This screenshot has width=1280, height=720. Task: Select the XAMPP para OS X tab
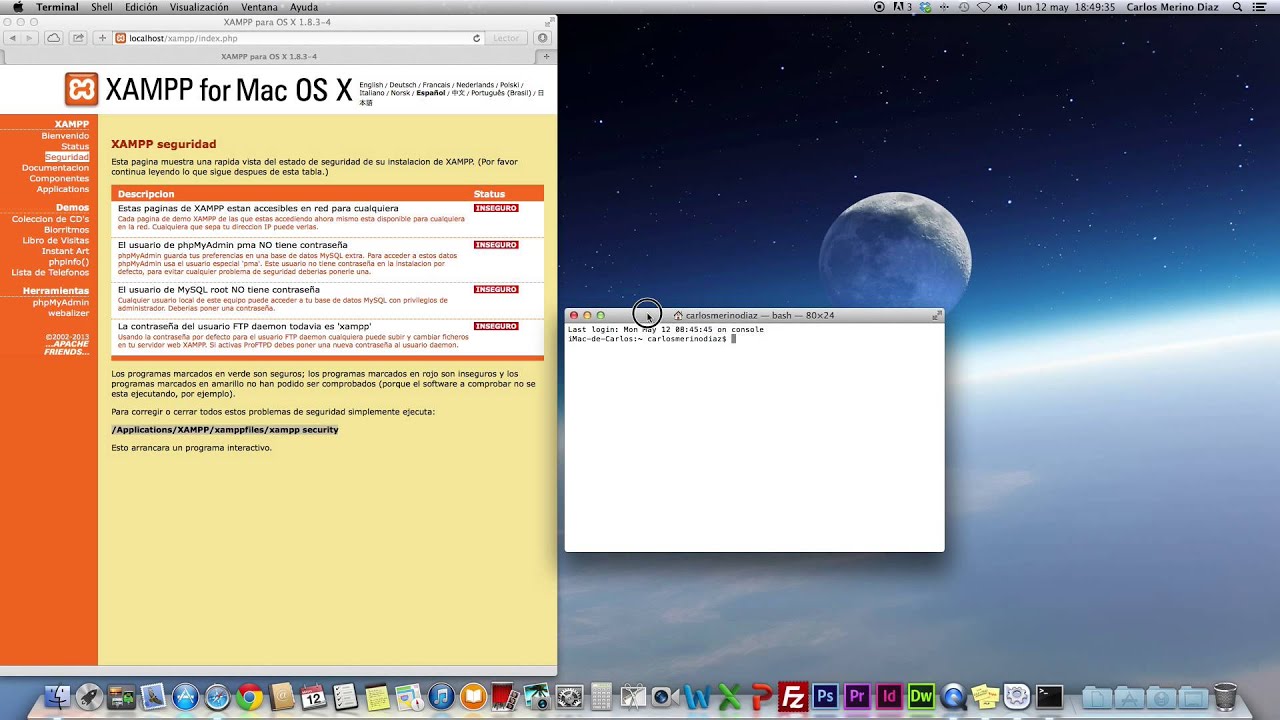[269, 56]
